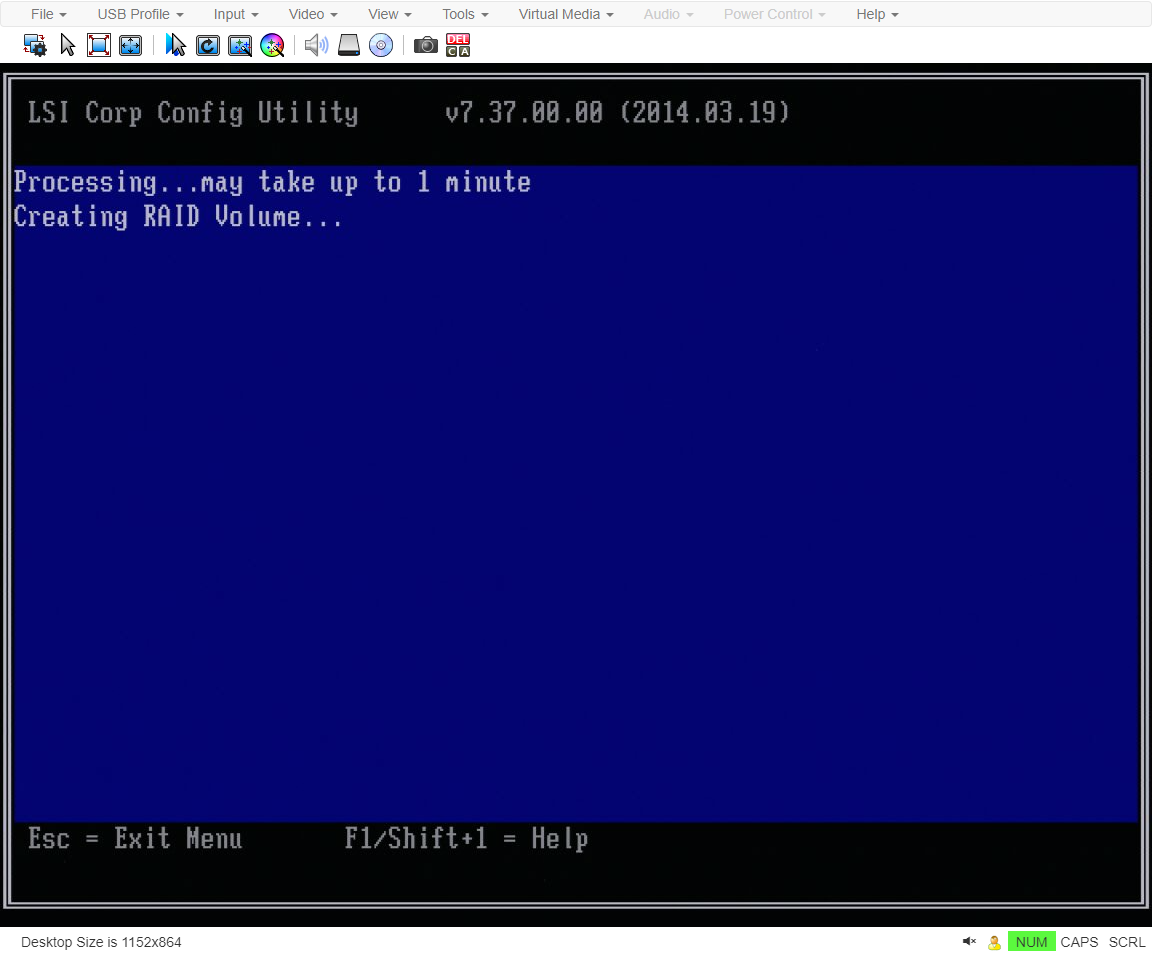The height and width of the screenshot is (954, 1152).
Task: Click 'Processing...may take up to 1 minute' line
Action: (x=272, y=182)
